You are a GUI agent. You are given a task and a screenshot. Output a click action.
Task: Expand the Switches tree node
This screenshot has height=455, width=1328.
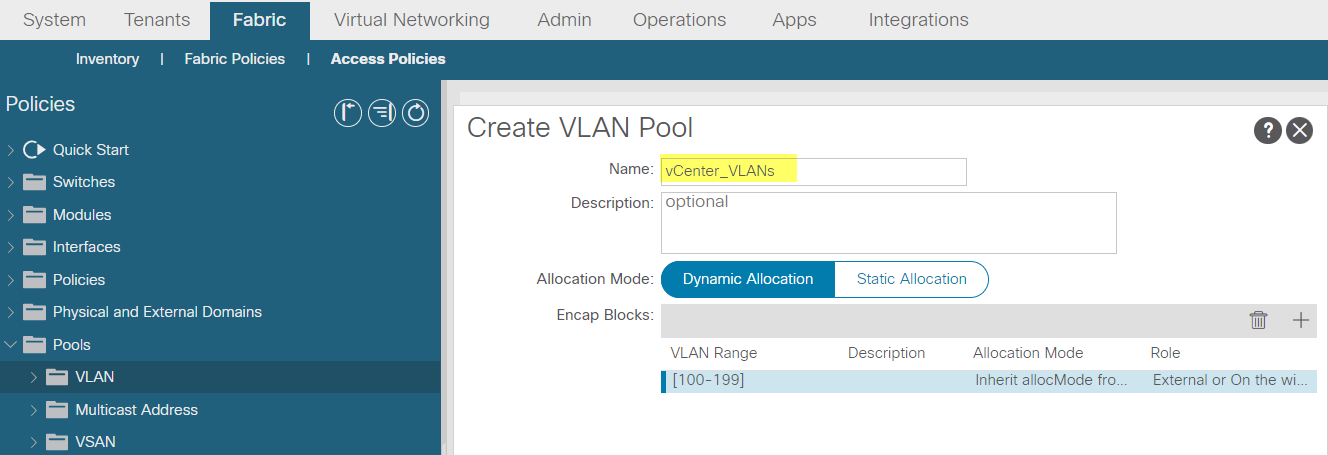pyautogui.click(x=11, y=182)
